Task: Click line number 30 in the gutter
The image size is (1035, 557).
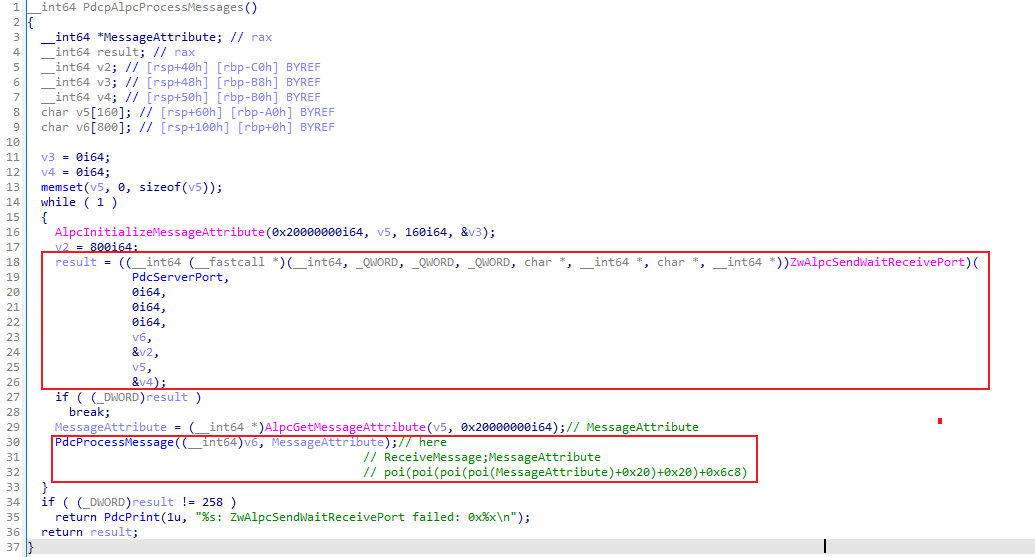Action: (13, 442)
